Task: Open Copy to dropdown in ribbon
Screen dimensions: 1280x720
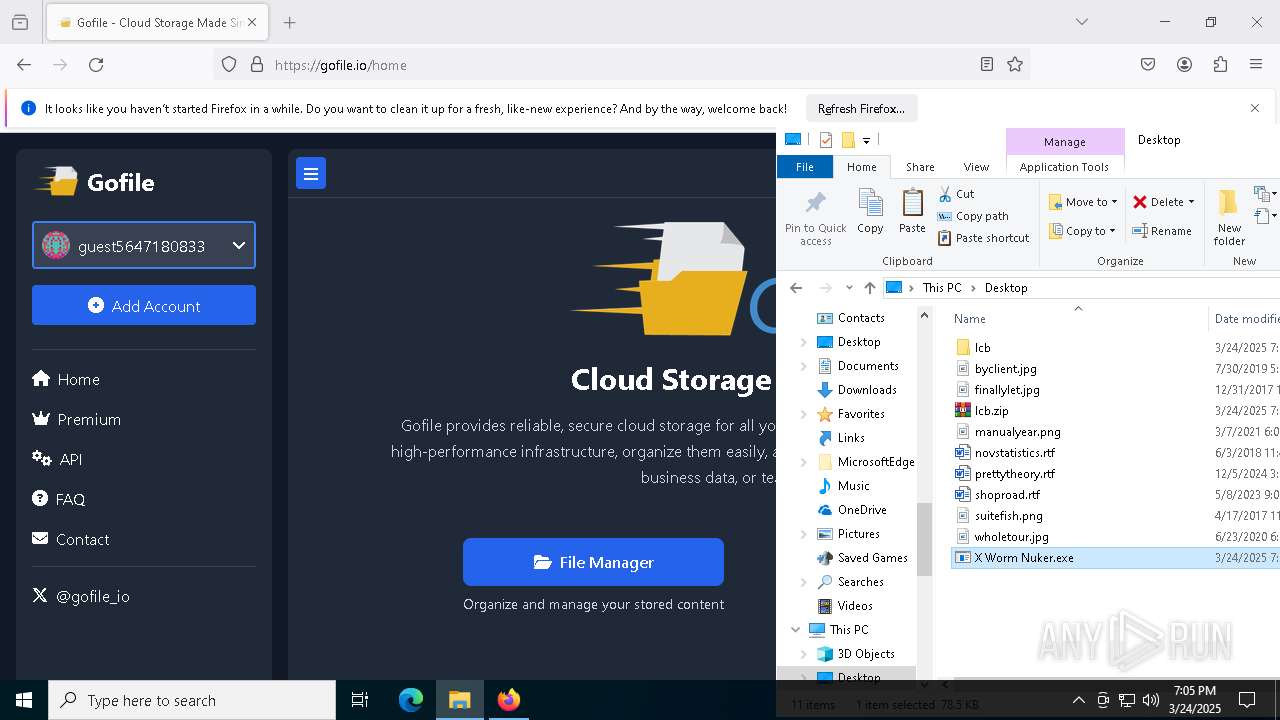Action: click(1083, 231)
